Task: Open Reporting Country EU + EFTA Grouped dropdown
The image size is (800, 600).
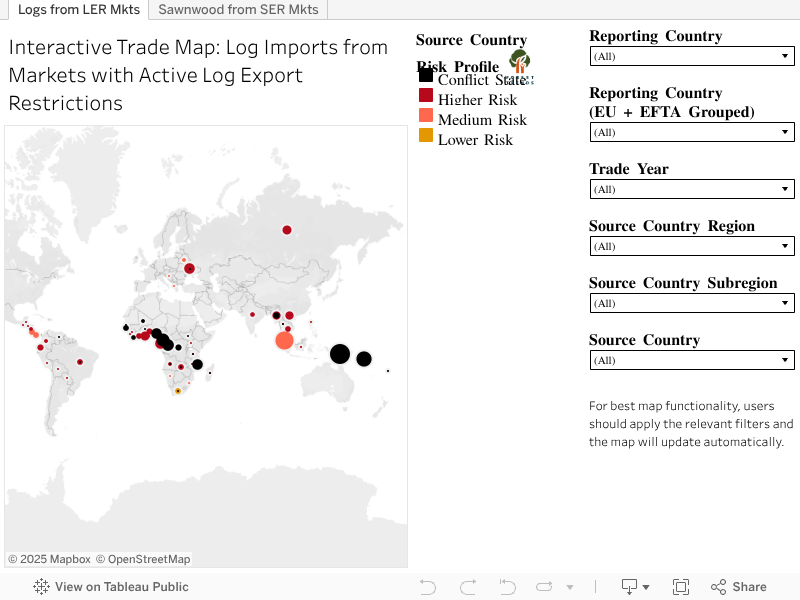Action: (692, 133)
